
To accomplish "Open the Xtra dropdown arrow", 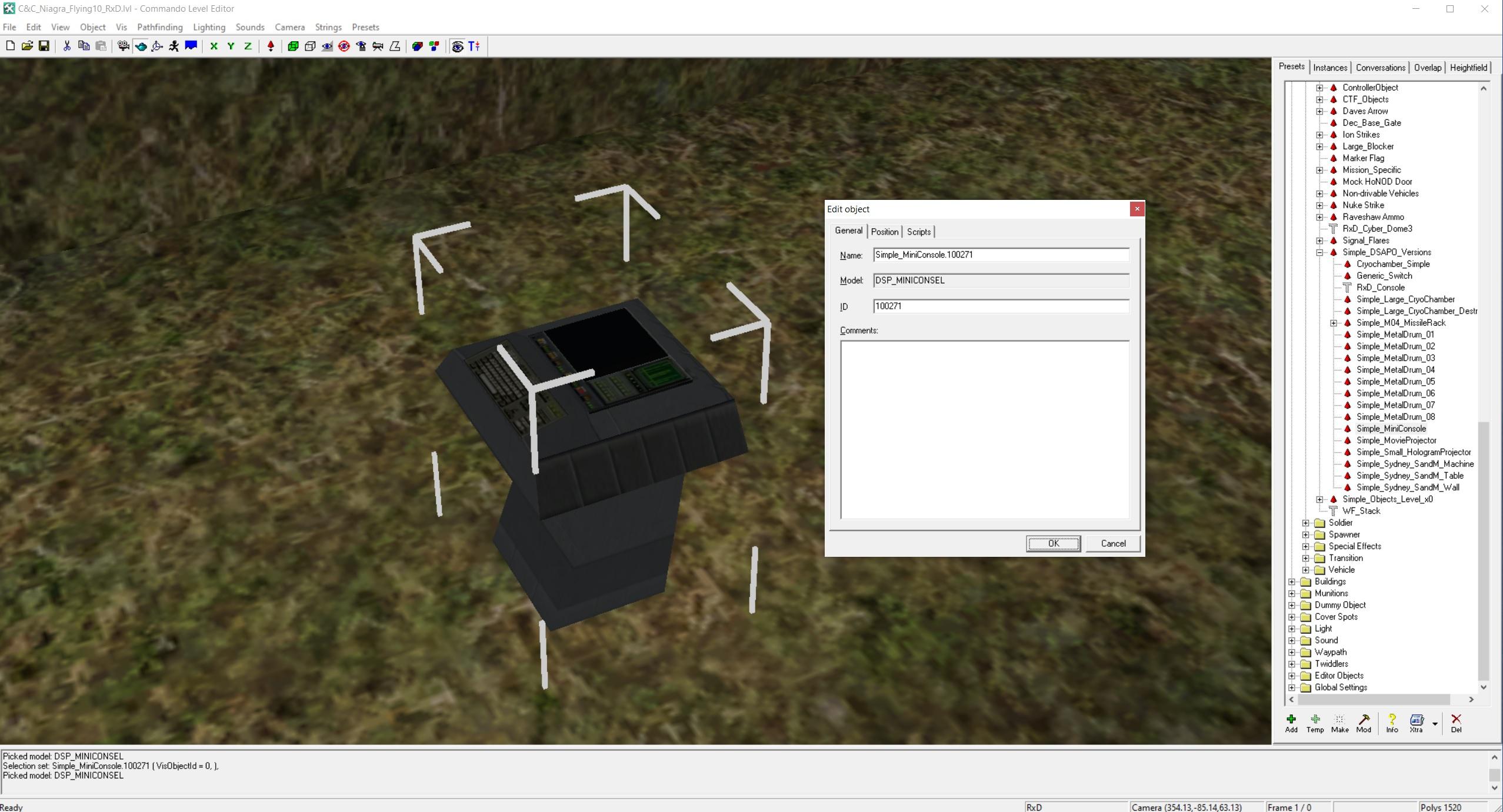I will [1435, 724].
